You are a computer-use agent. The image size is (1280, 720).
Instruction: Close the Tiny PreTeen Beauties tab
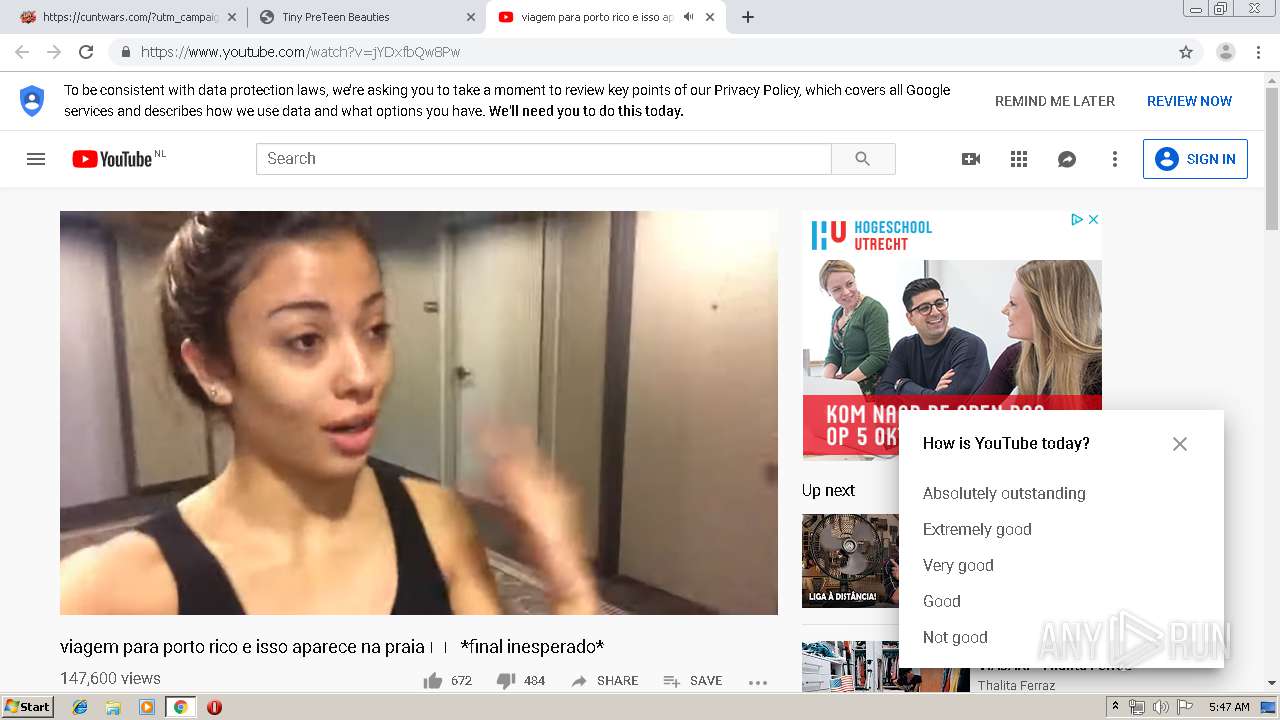(471, 17)
